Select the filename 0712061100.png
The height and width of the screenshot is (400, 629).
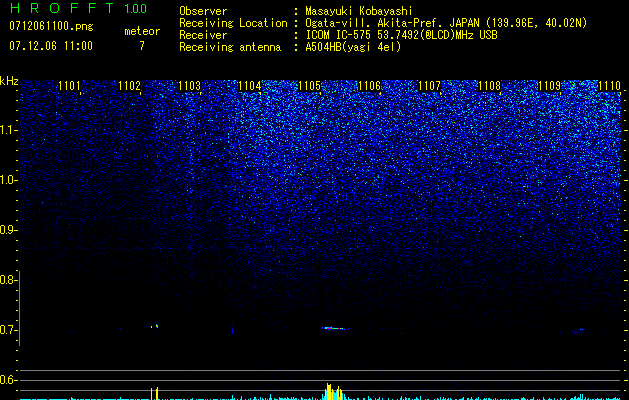point(51,26)
